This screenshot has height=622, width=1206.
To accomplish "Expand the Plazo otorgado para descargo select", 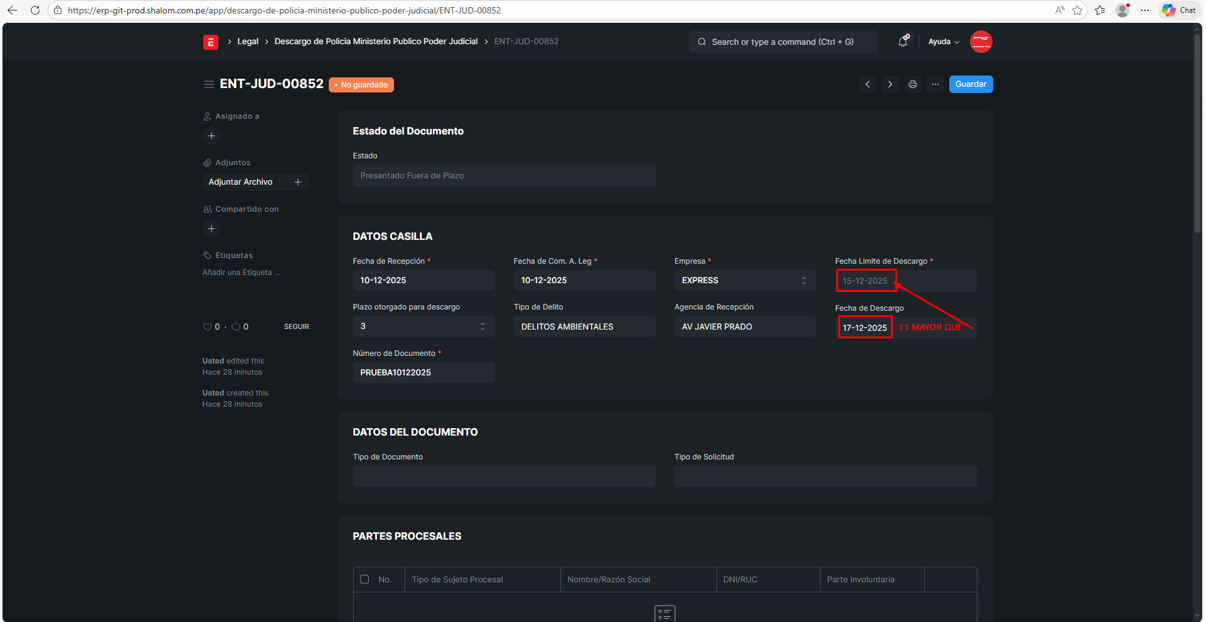I will (423, 327).
